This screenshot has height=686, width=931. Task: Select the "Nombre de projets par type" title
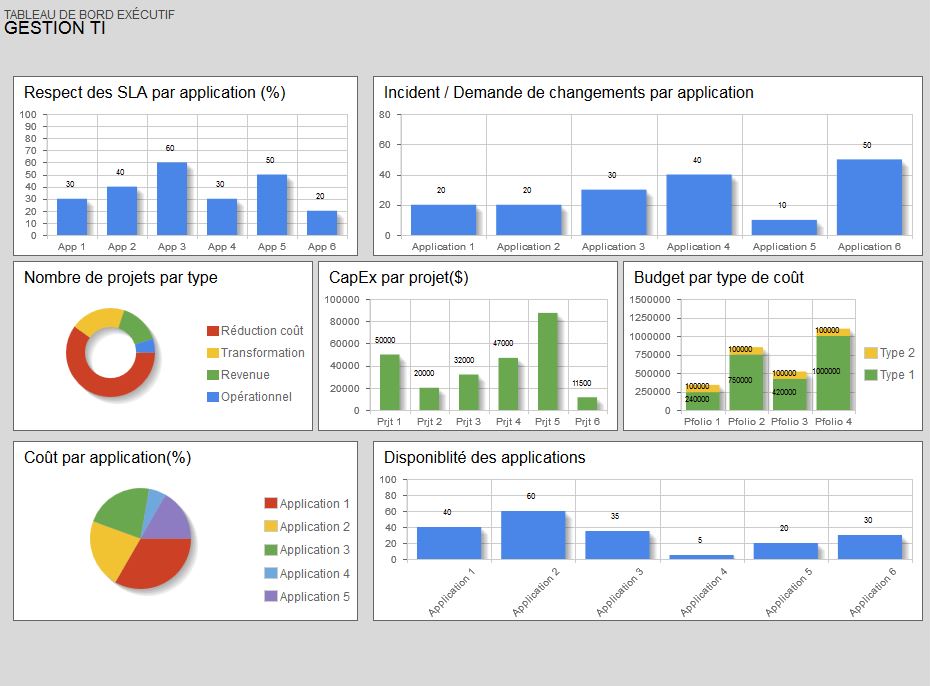point(121,277)
